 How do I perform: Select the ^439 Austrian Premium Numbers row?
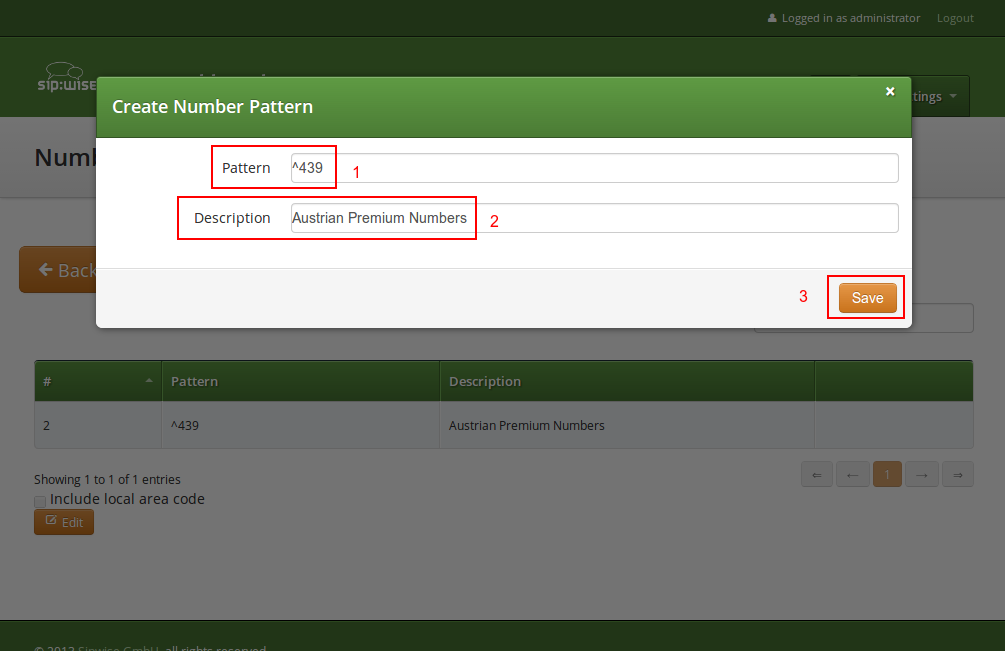[x=503, y=425]
